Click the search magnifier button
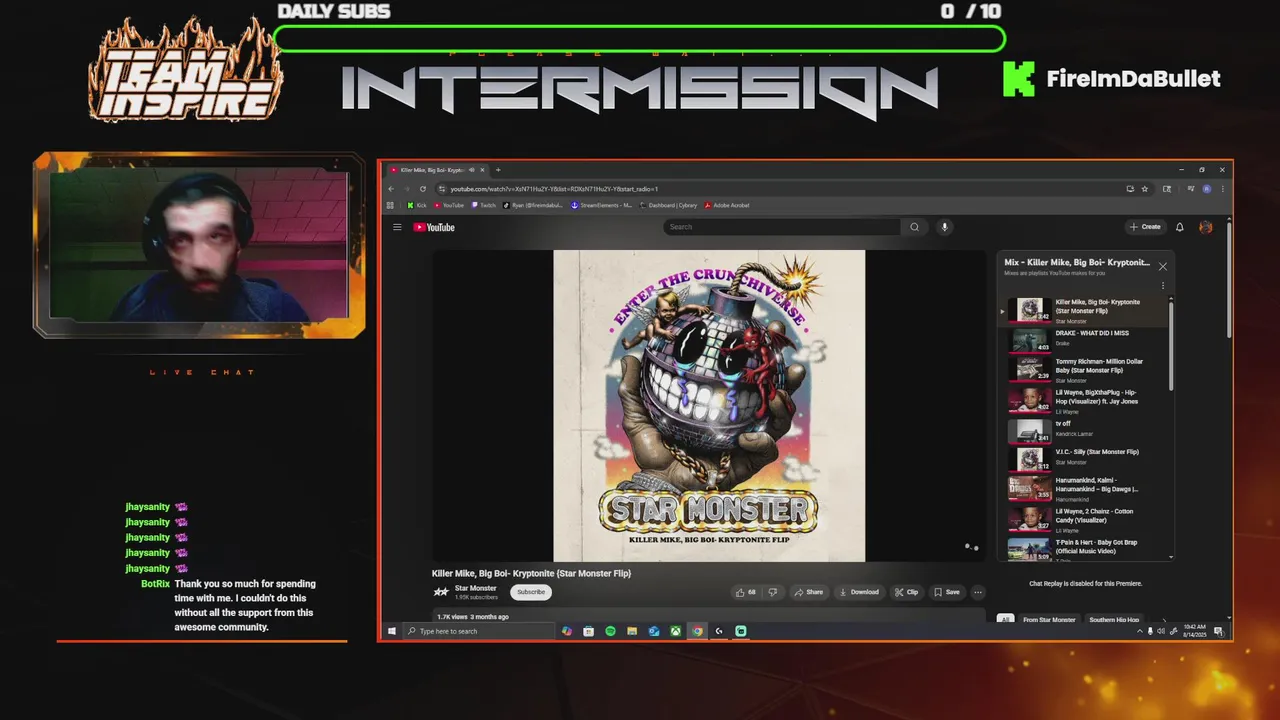Screen dimensions: 1280x720 [x=914, y=227]
